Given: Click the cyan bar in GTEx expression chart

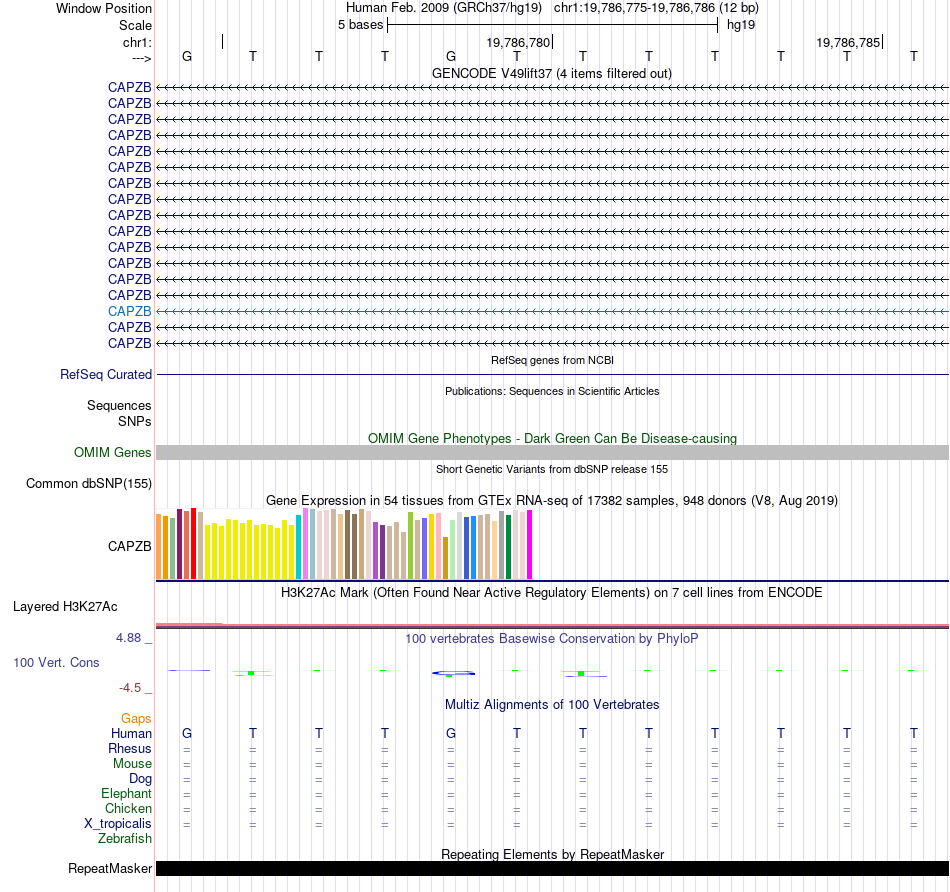Looking at the screenshot, I should pos(299,547).
